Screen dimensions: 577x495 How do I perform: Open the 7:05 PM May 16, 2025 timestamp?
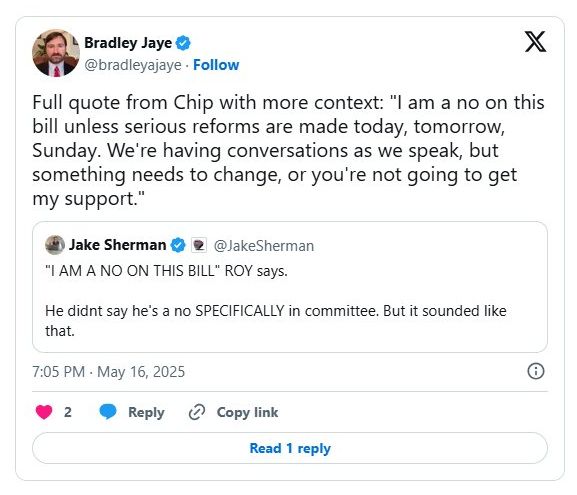(x=109, y=372)
